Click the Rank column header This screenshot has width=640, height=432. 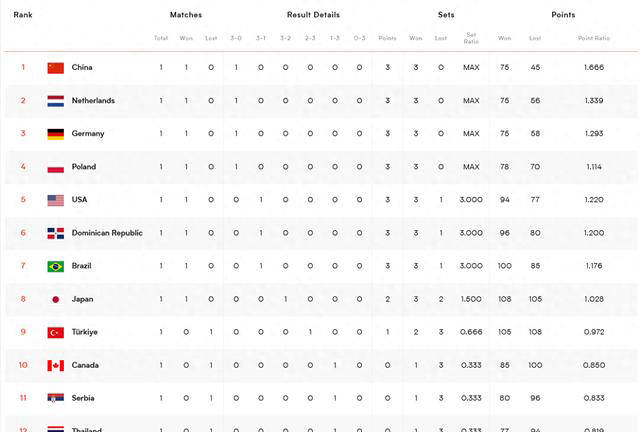tap(23, 15)
